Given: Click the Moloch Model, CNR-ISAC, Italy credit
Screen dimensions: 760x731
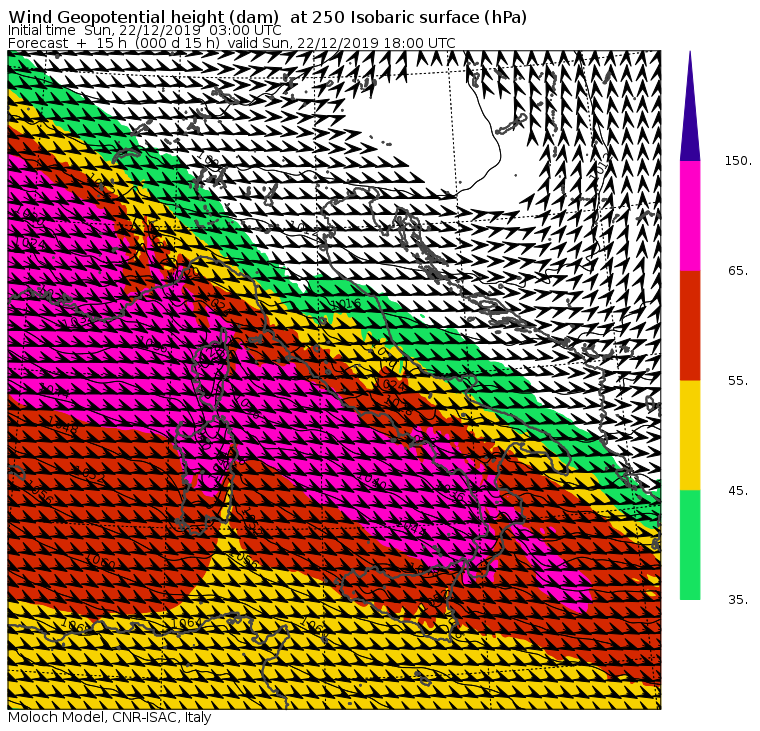Looking at the screenshot, I should pos(110,717).
